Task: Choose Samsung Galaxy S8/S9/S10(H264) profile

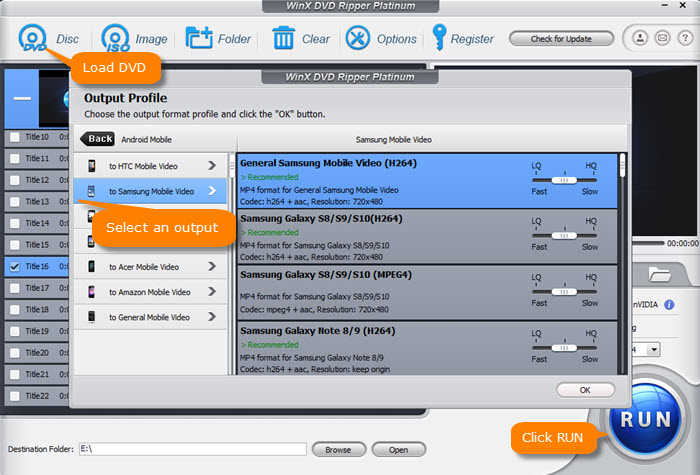Action: pos(427,236)
